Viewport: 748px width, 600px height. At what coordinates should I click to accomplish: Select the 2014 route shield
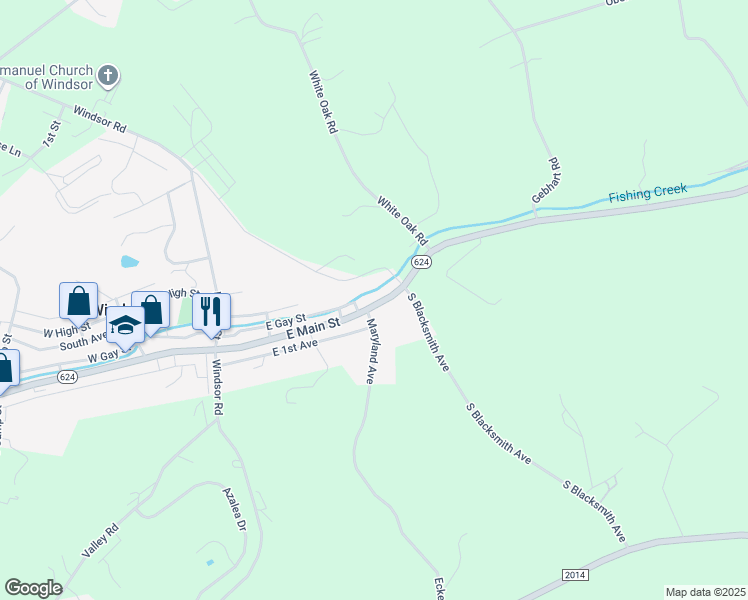(575, 575)
